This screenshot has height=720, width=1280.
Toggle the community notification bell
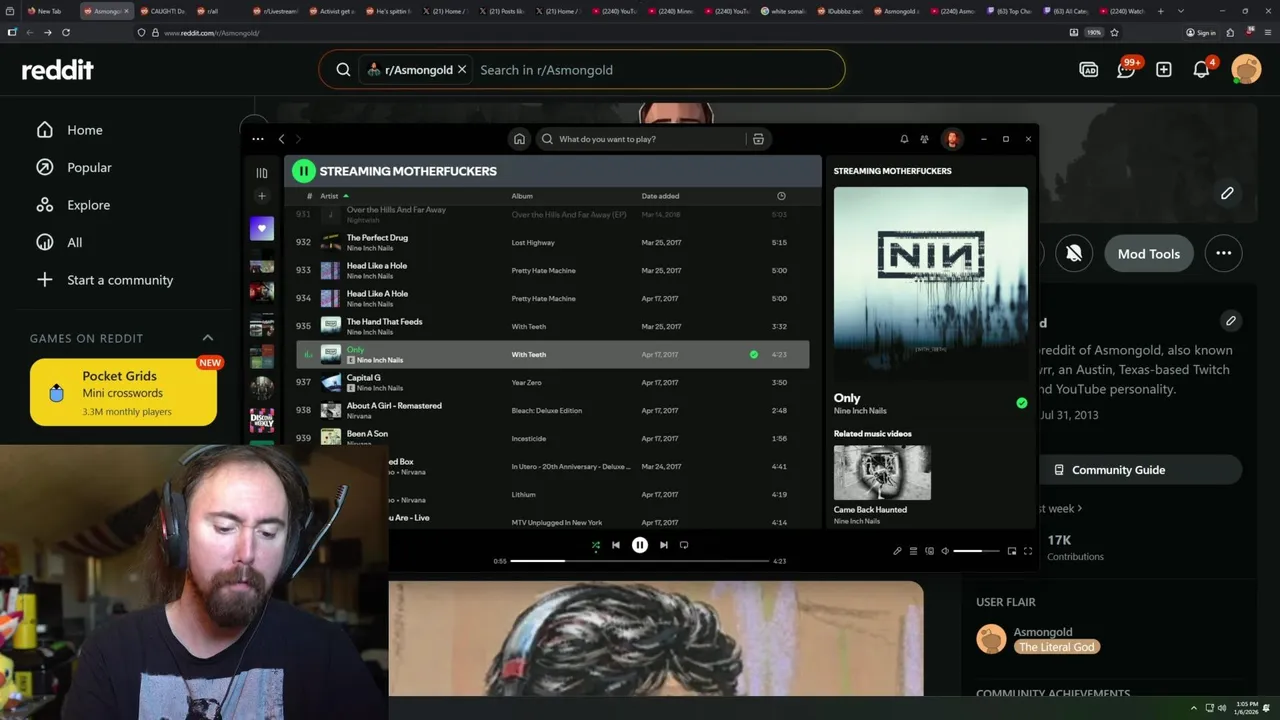(1074, 254)
